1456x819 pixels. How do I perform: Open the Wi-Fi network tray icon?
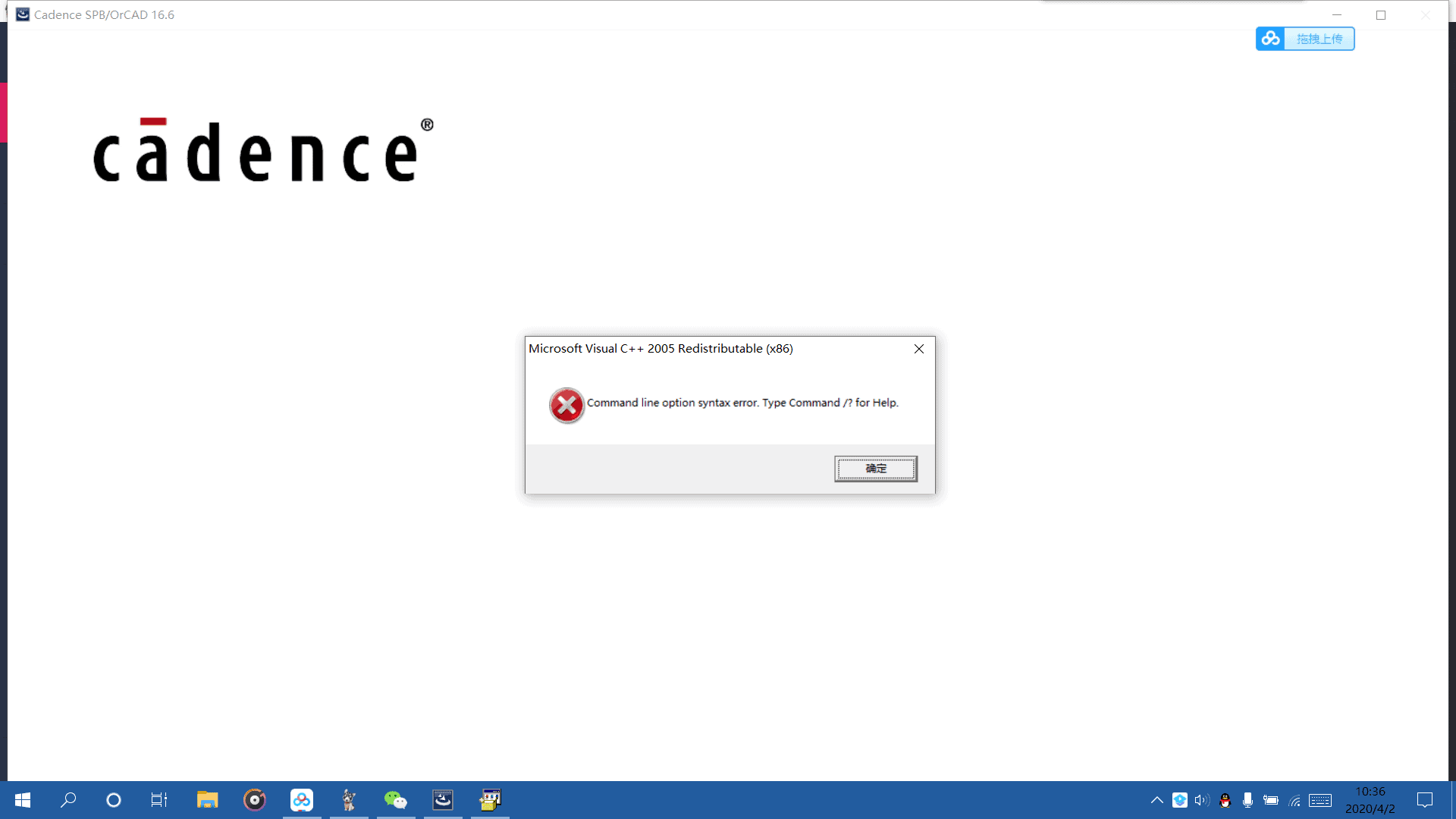point(1295,800)
